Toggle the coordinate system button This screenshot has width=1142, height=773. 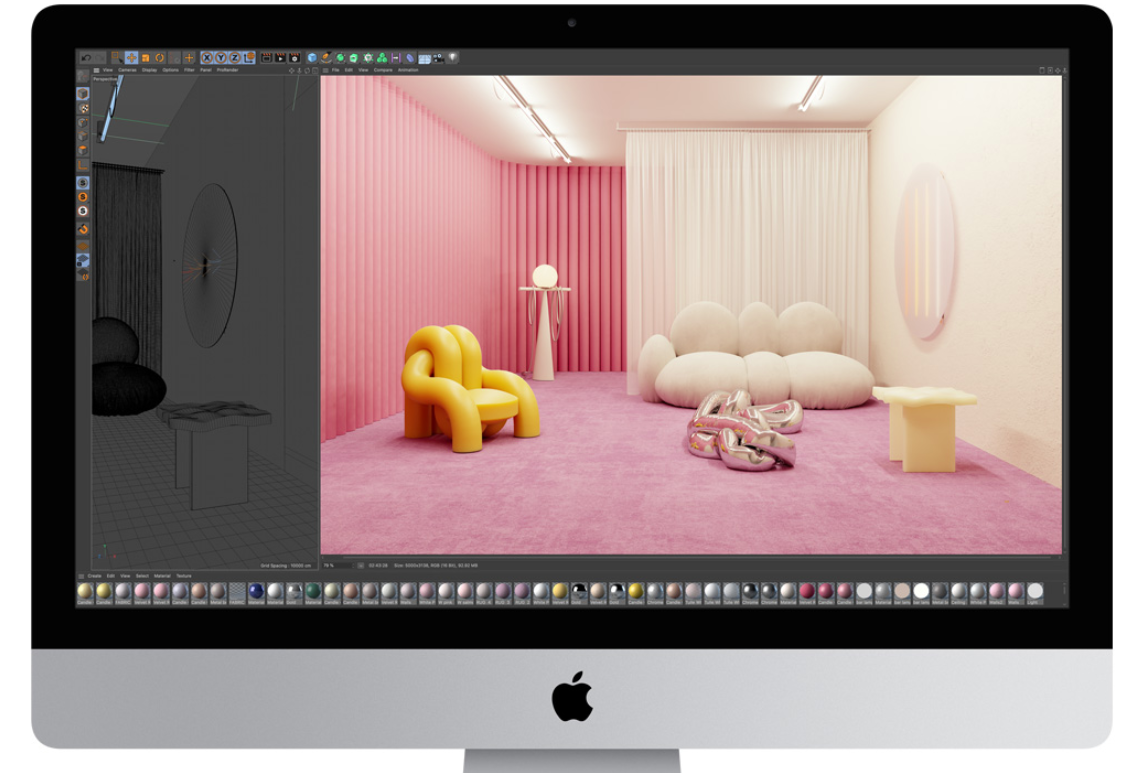249,58
